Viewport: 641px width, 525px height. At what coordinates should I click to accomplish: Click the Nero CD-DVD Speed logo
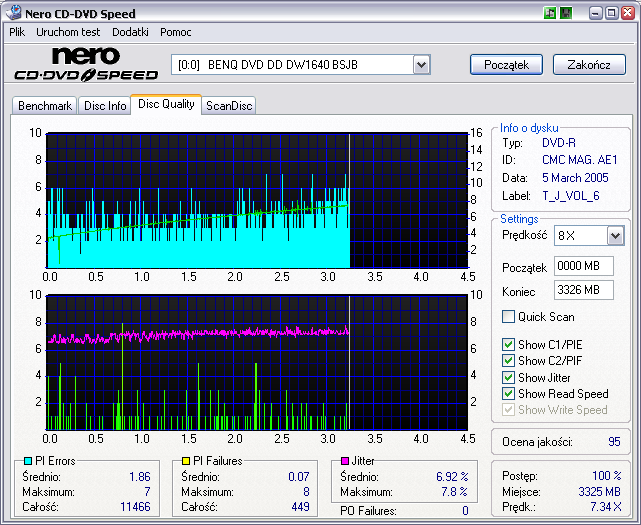tap(86, 65)
